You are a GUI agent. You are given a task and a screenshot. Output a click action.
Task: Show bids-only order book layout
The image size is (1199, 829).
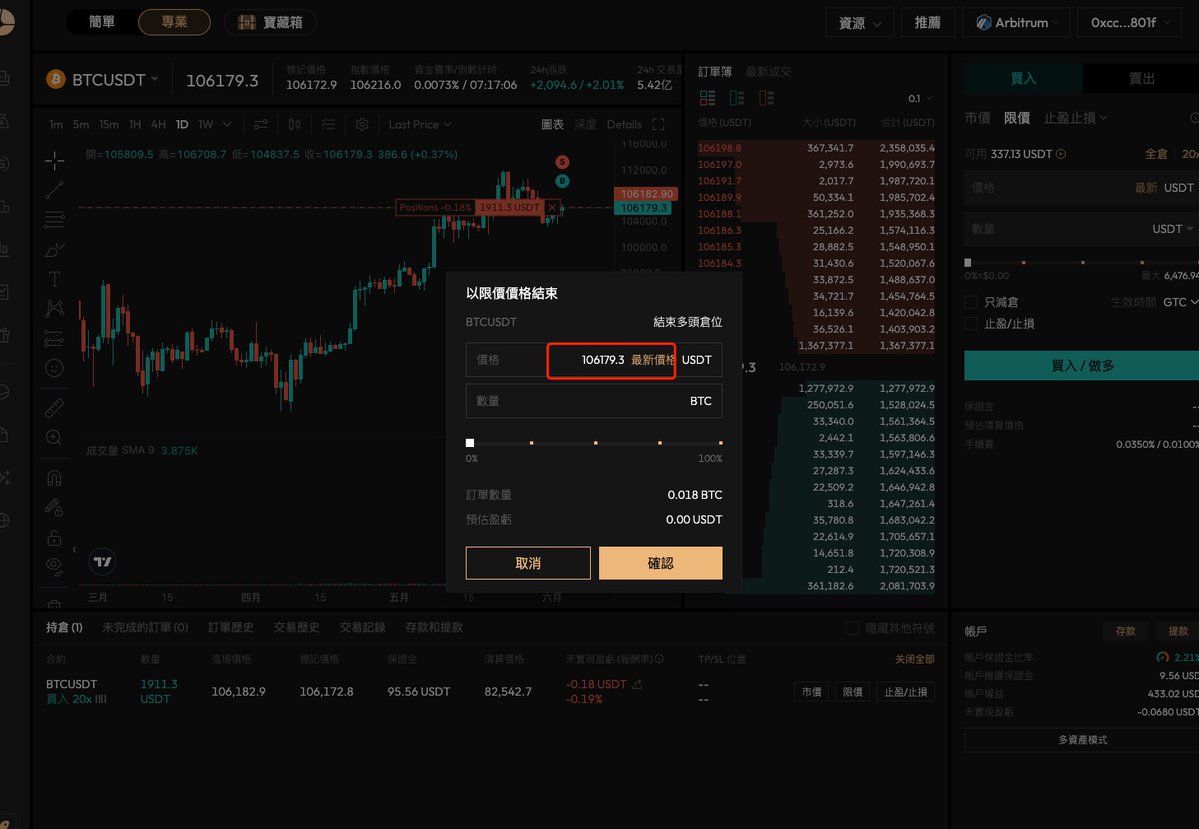(x=736, y=98)
